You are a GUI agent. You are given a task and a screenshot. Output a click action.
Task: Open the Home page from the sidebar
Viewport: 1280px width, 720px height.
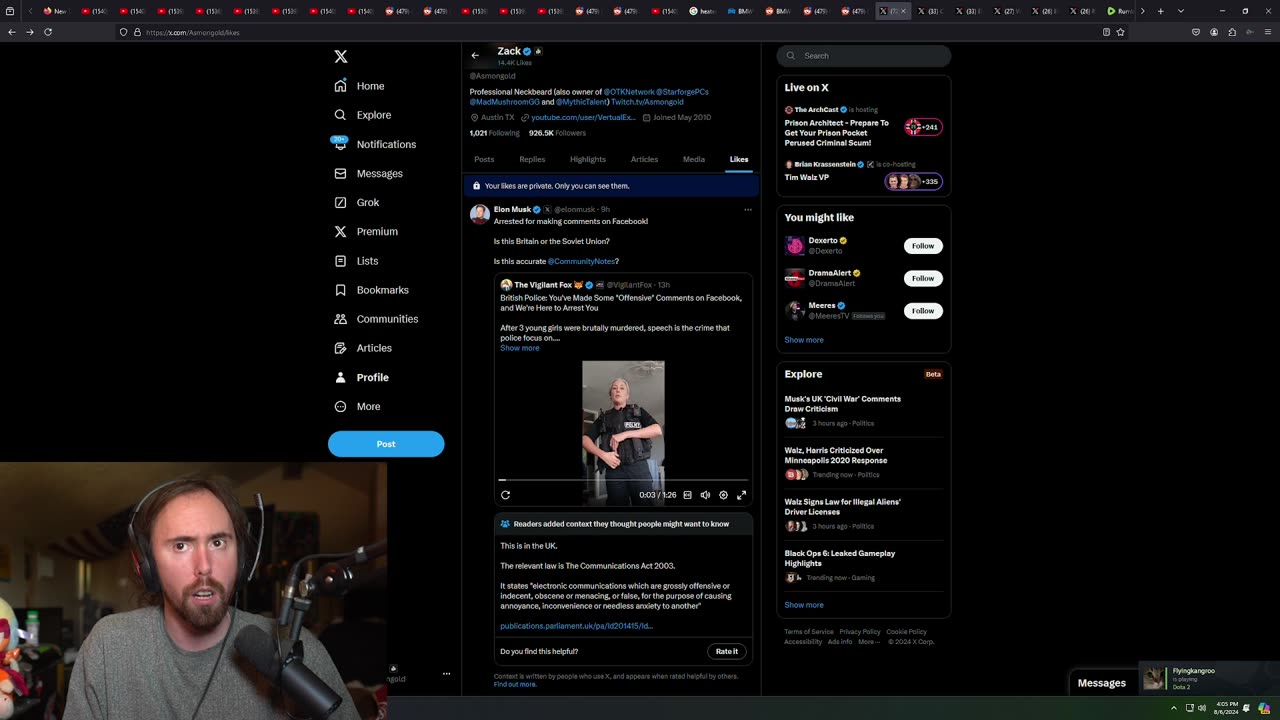(360, 86)
